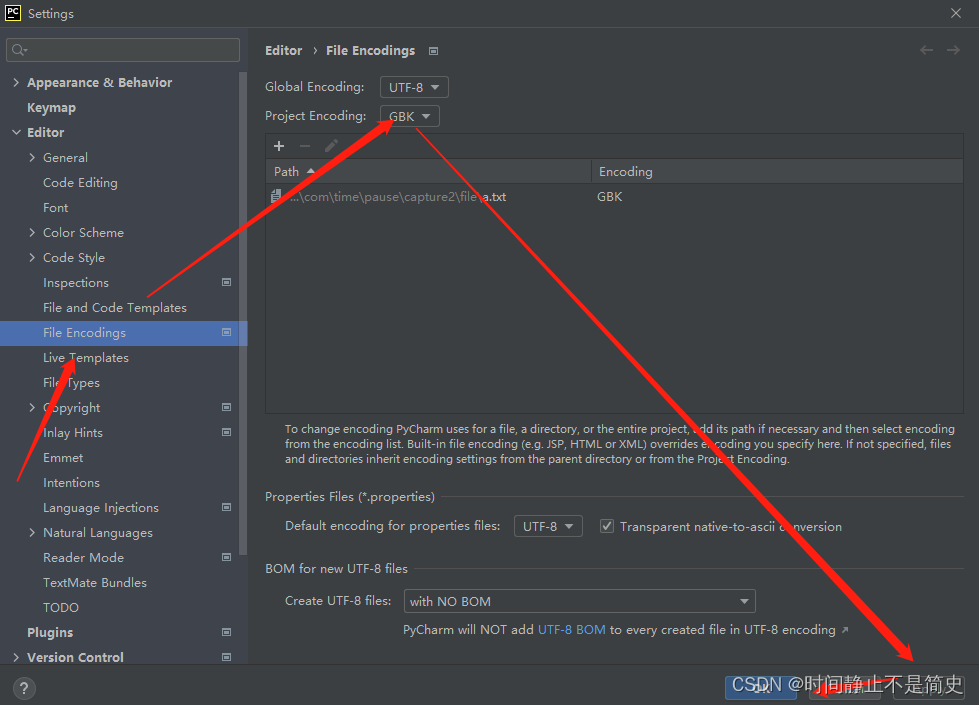Screen dimensions: 979x705
Task: Expand the Color Scheme subsection
Action: coord(32,232)
